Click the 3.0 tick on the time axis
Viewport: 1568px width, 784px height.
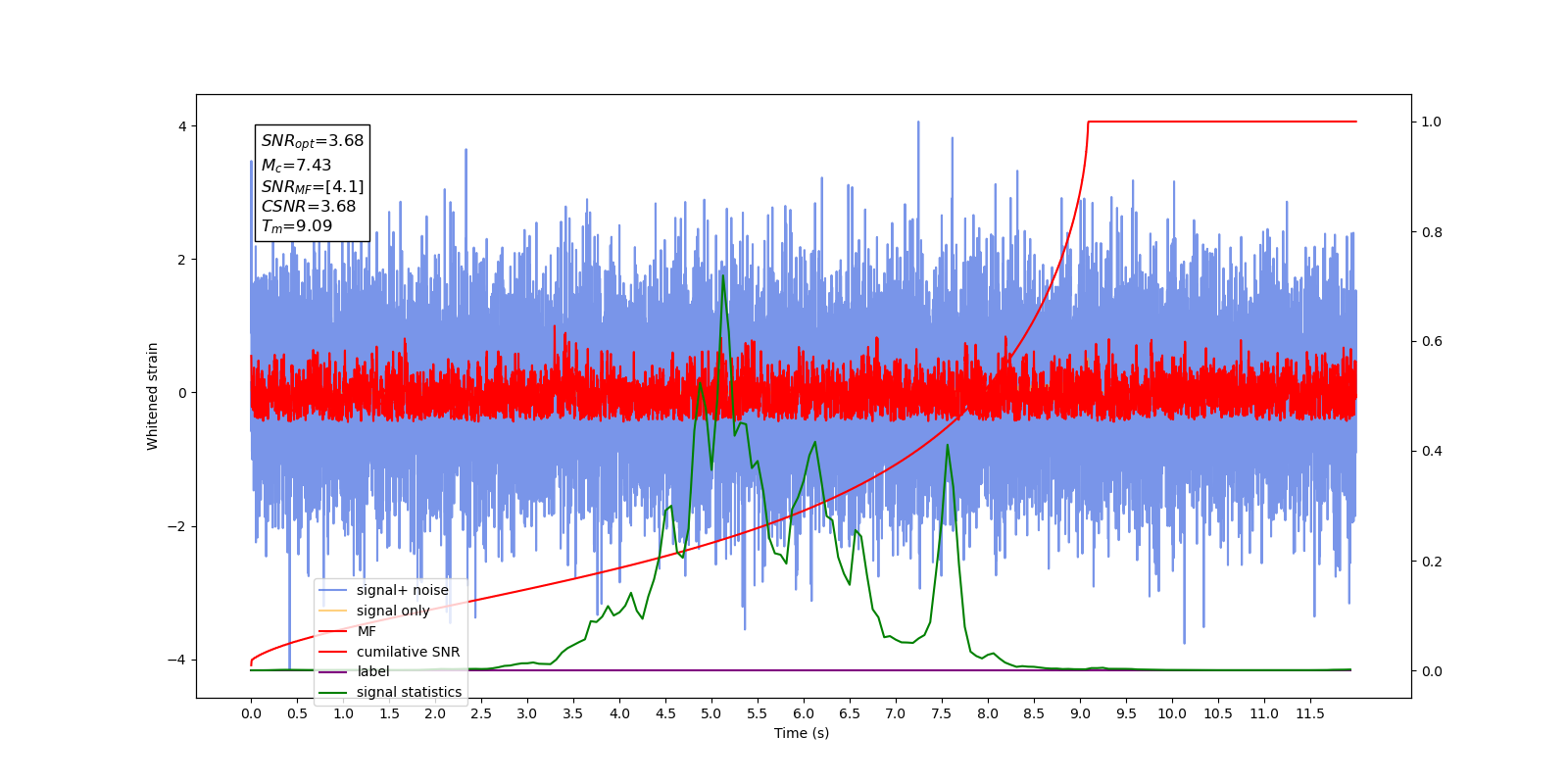click(x=527, y=713)
